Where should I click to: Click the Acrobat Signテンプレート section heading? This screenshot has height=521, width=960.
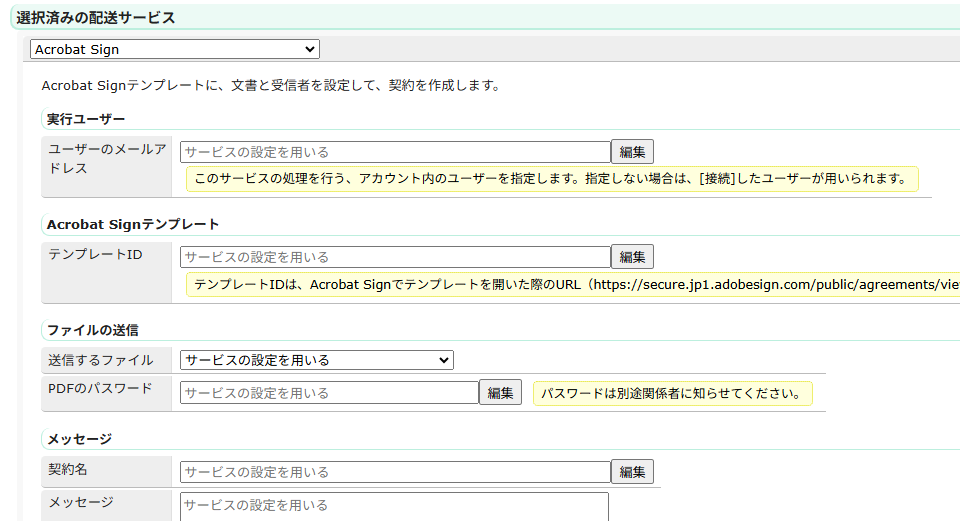coord(133,225)
